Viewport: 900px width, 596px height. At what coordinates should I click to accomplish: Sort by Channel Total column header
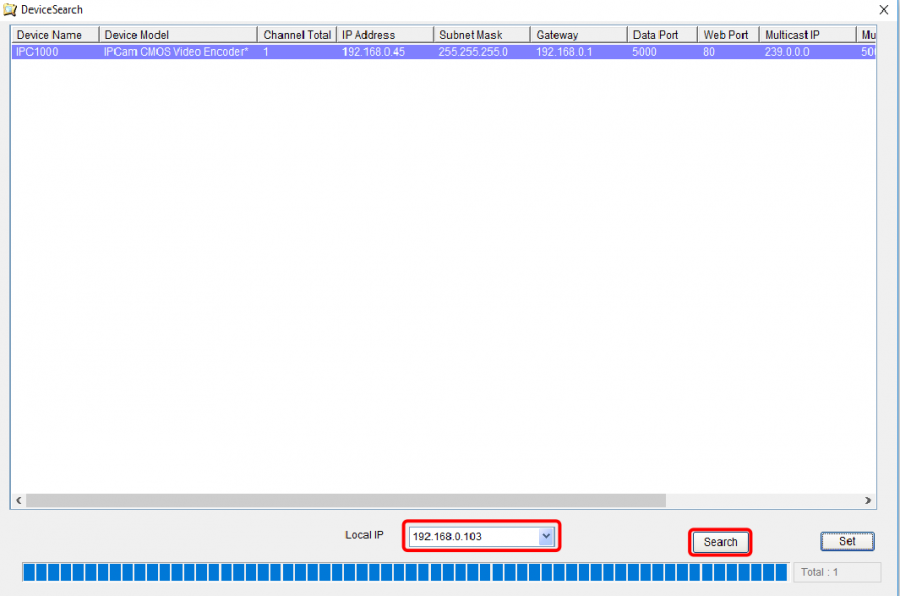(296, 35)
